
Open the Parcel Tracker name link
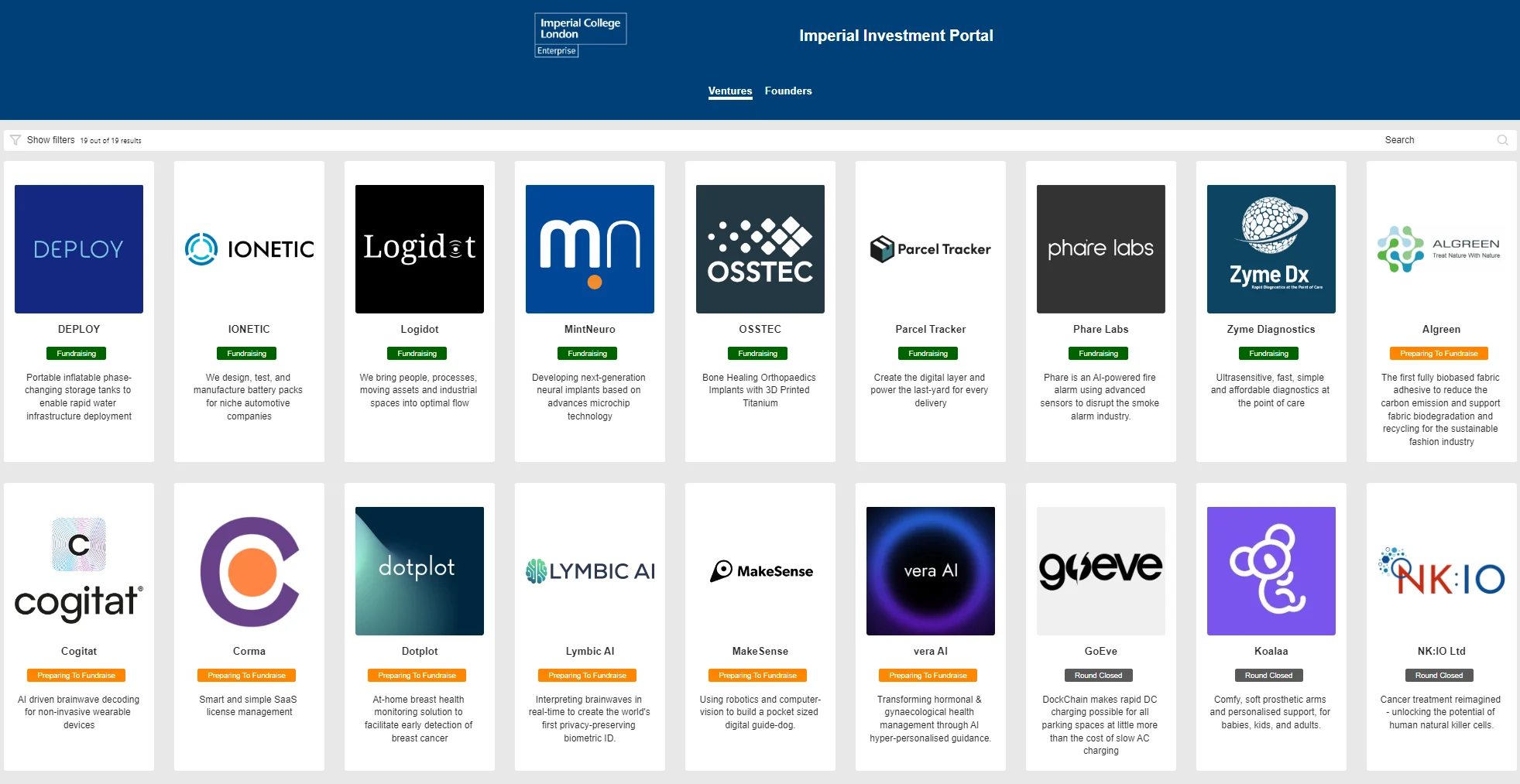click(x=930, y=329)
